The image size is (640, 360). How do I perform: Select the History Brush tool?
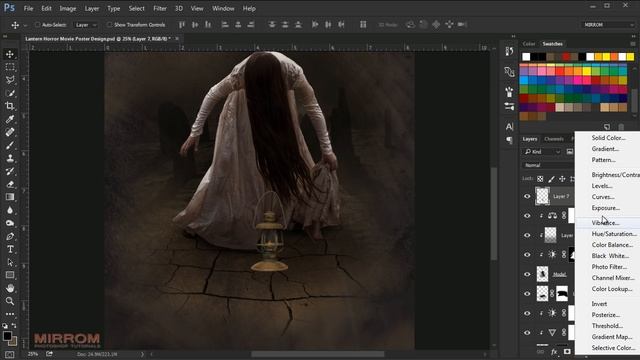(10, 171)
